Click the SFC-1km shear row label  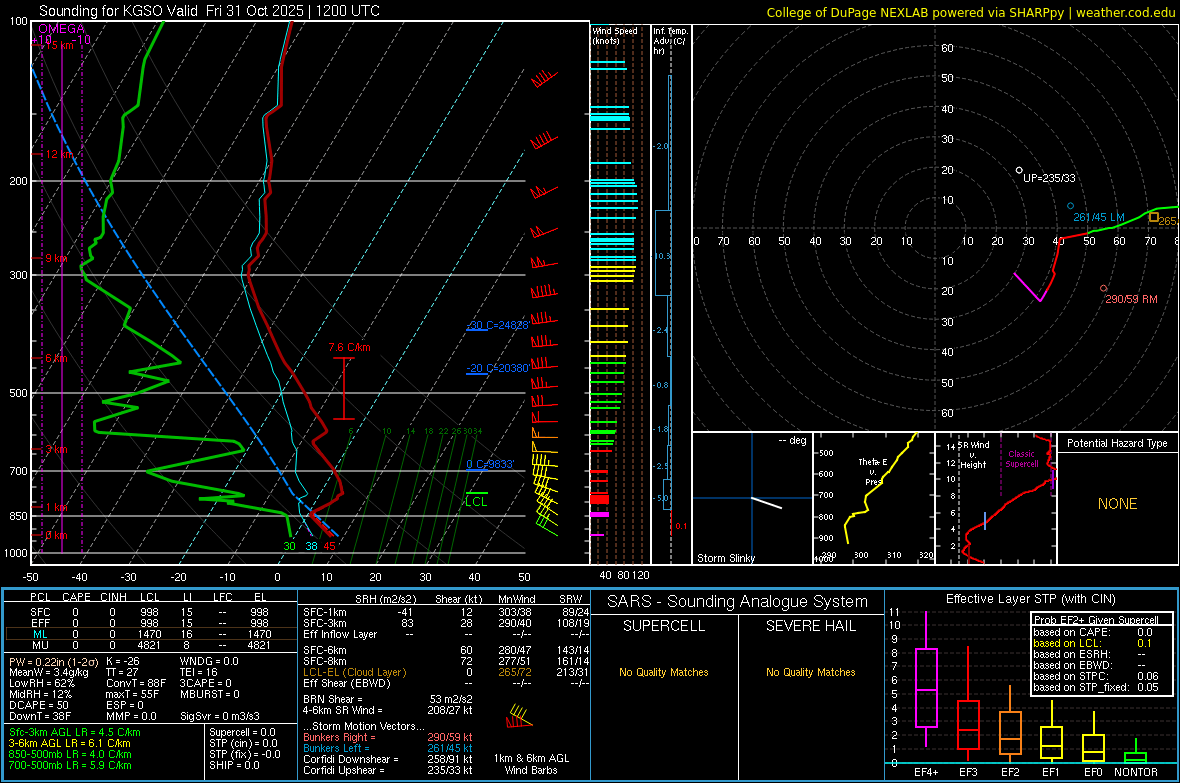(325, 612)
